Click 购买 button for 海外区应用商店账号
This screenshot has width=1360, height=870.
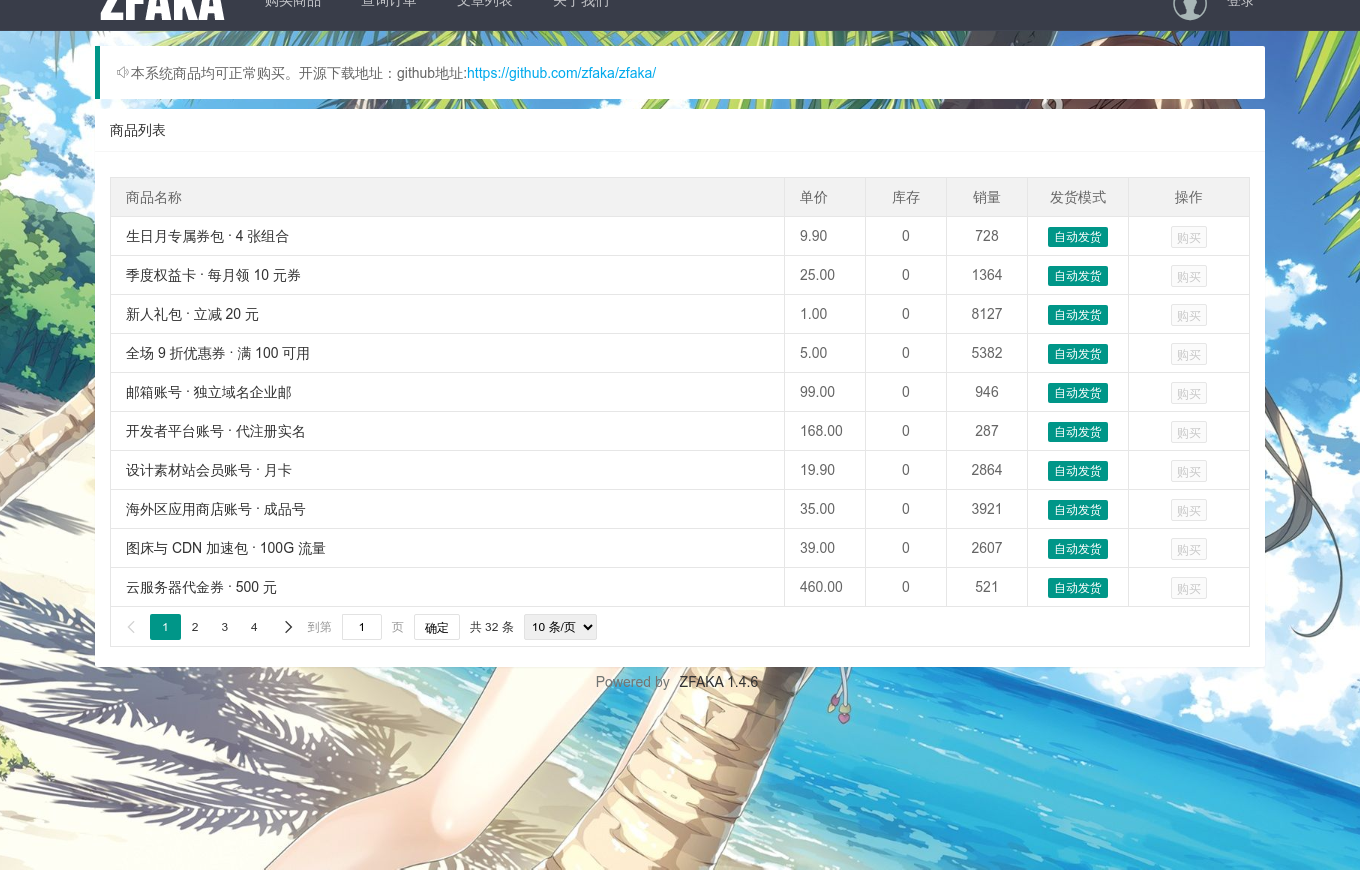(1189, 510)
